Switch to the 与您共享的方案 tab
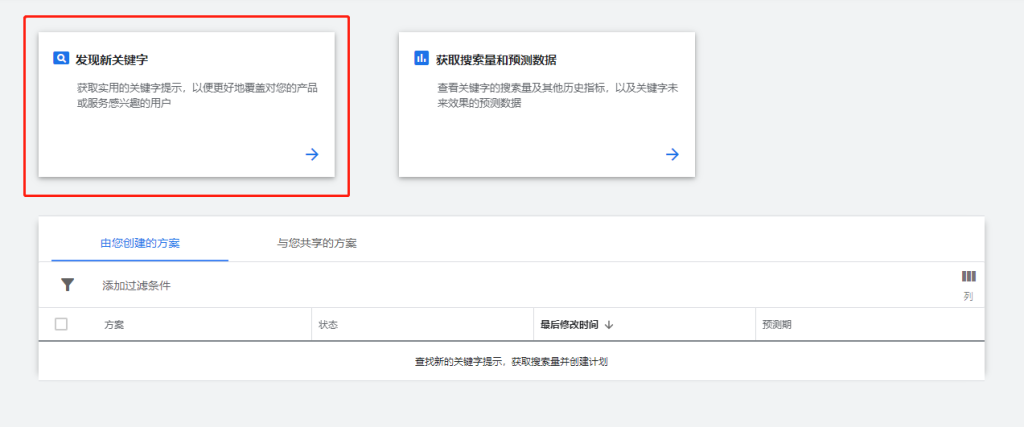 click(317, 243)
